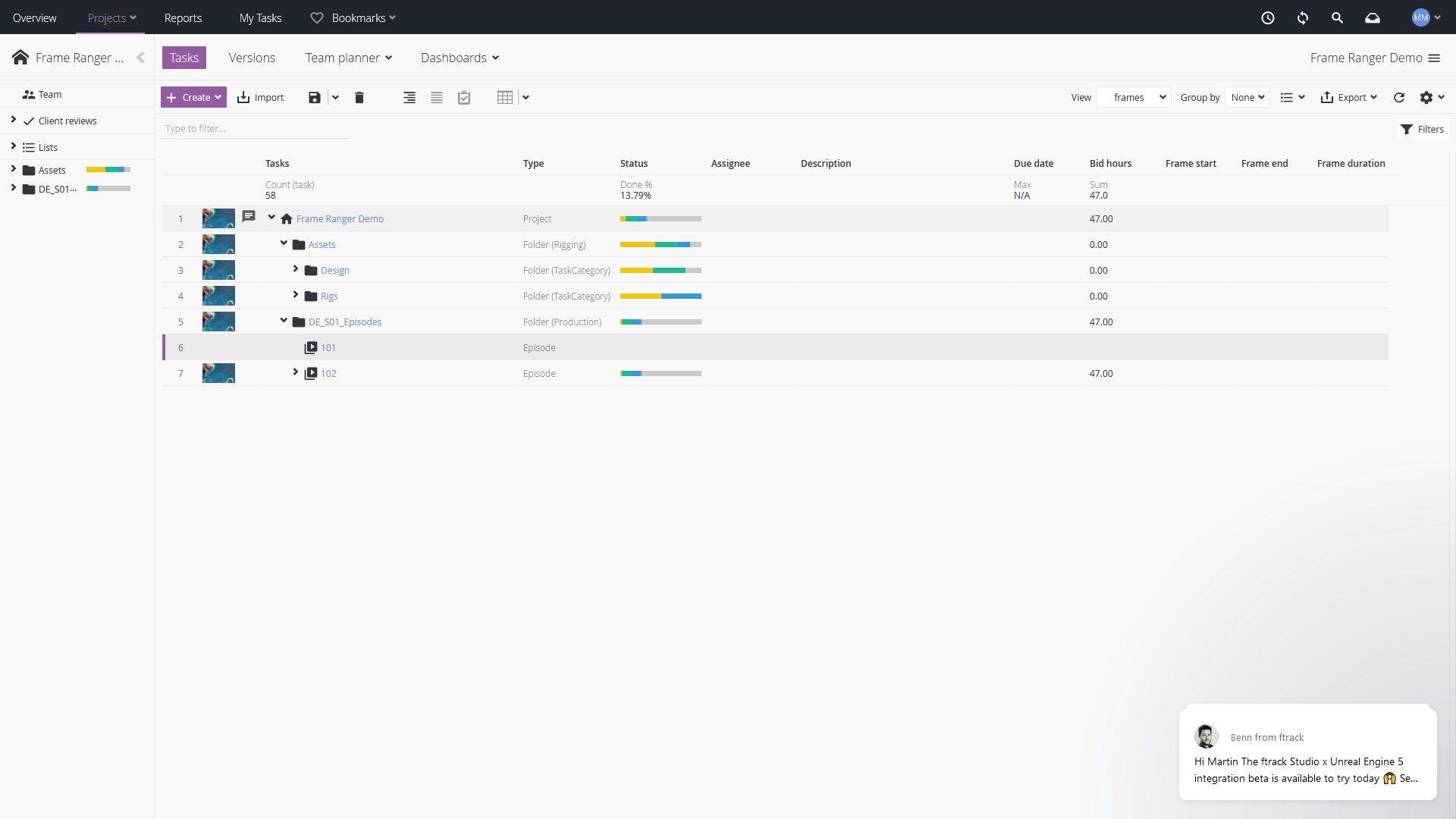Viewport: 1456px width, 819px height.
Task: Open the DE_S01_Episodes link
Action: [x=344, y=322]
